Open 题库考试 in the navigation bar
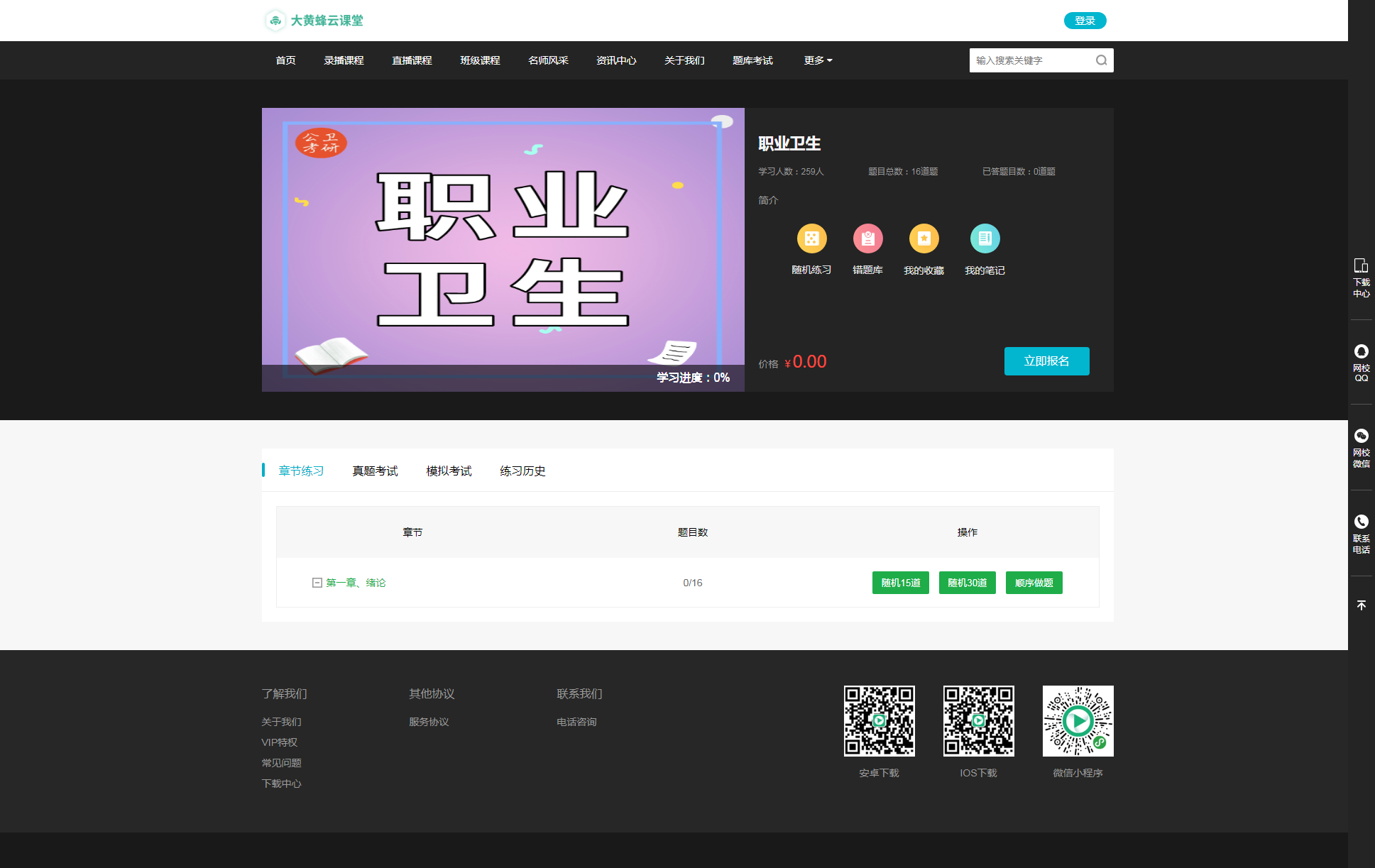 click(752, 60)
